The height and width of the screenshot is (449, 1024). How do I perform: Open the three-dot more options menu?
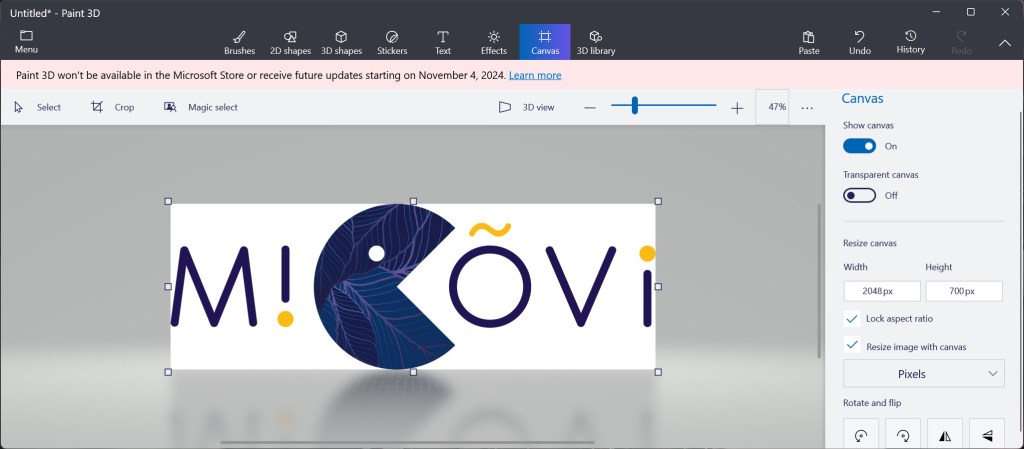pyautogui.click(x=807, y=108)
